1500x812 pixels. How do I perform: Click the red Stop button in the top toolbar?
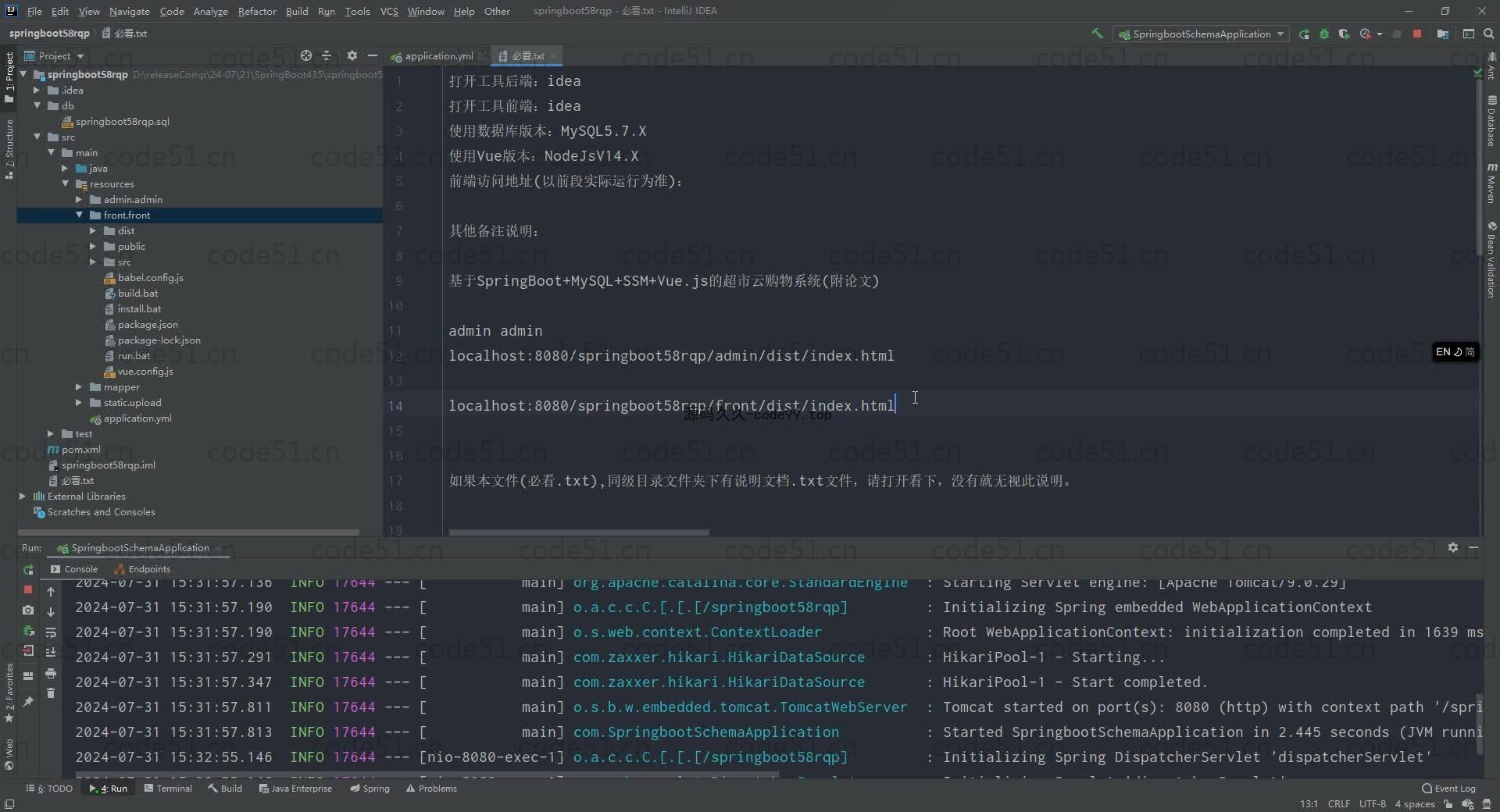[x=1417, y=34]
